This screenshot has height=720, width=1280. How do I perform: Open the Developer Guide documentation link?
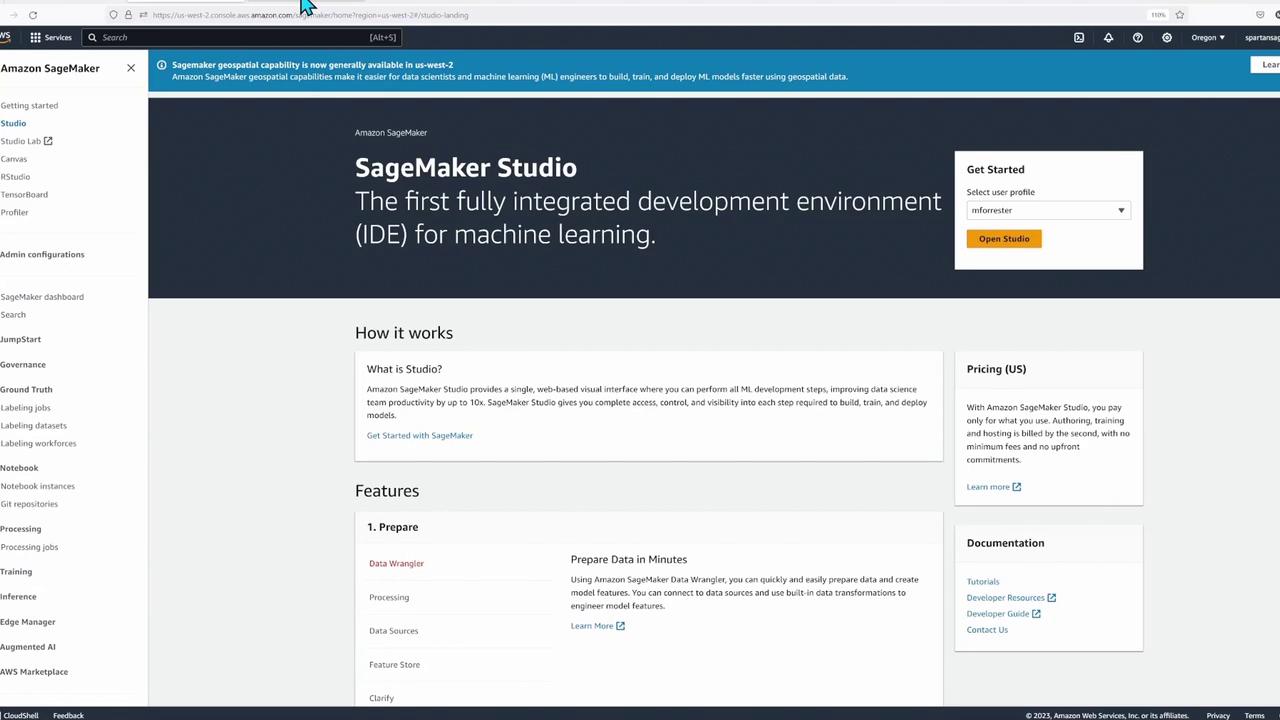point(997,613)
